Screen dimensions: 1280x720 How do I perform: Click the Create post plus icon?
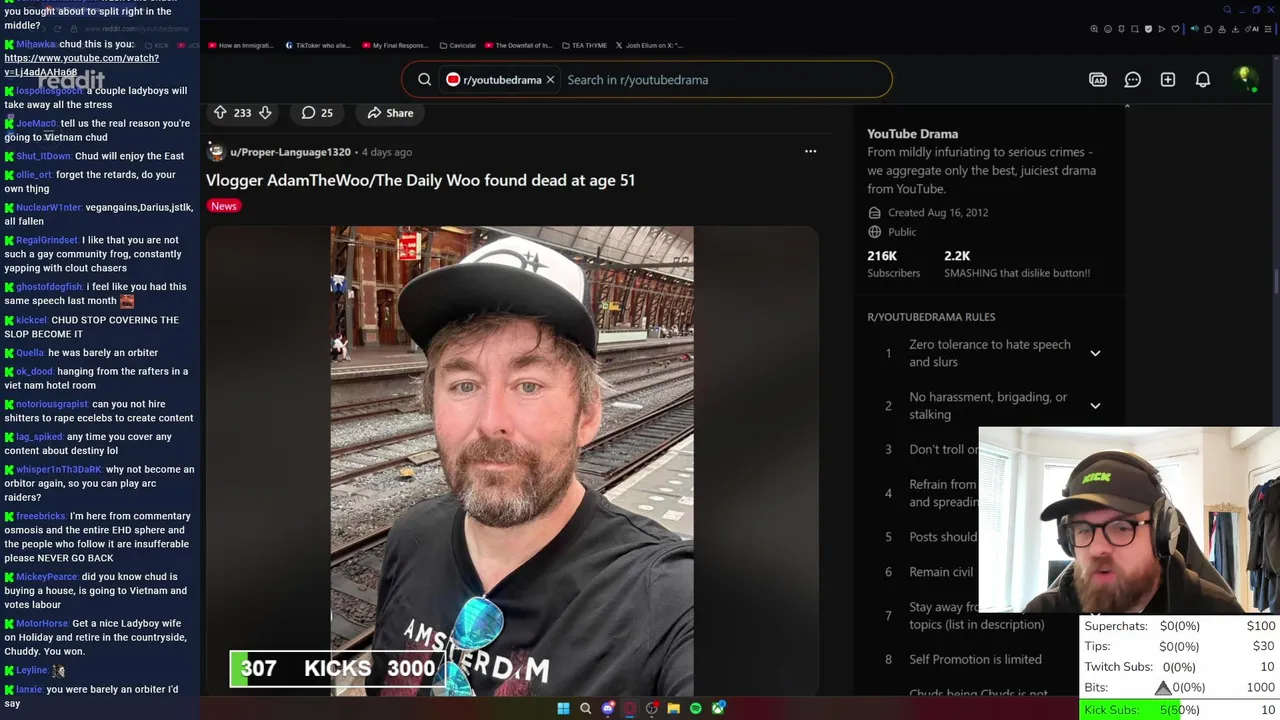point(1168,80)
